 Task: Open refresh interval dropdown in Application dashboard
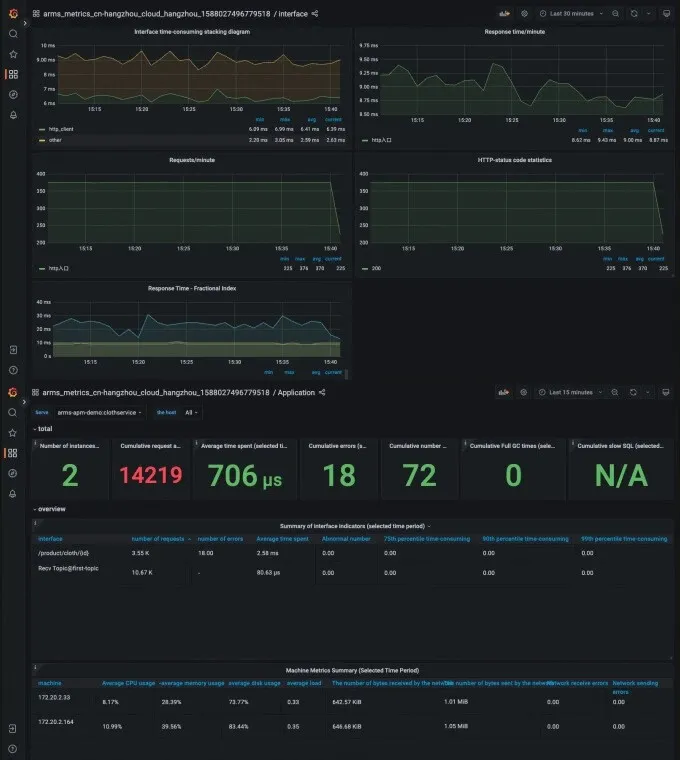[648, 392]
